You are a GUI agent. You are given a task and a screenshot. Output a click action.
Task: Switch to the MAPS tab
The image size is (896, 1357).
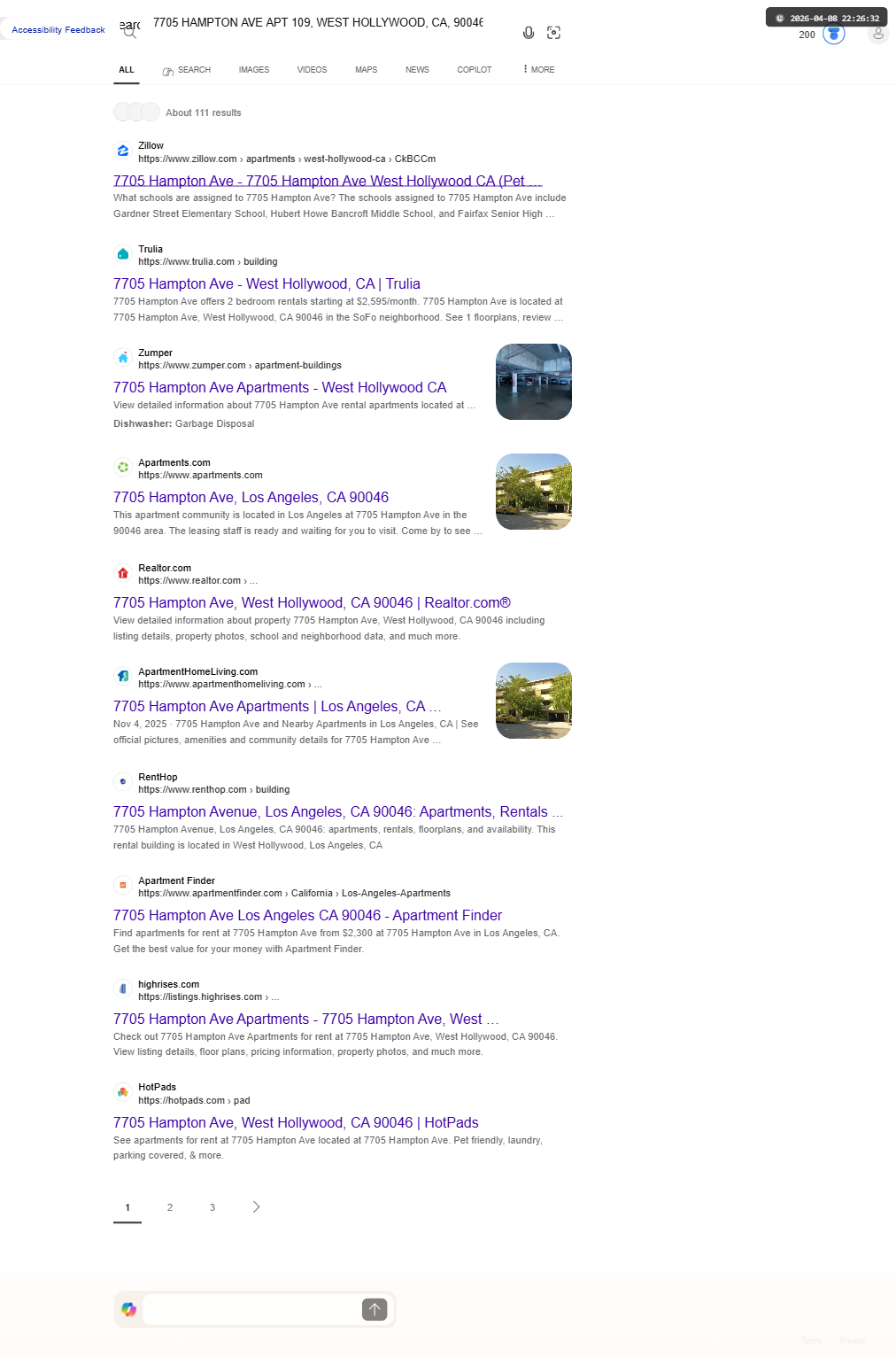[367, 70]
